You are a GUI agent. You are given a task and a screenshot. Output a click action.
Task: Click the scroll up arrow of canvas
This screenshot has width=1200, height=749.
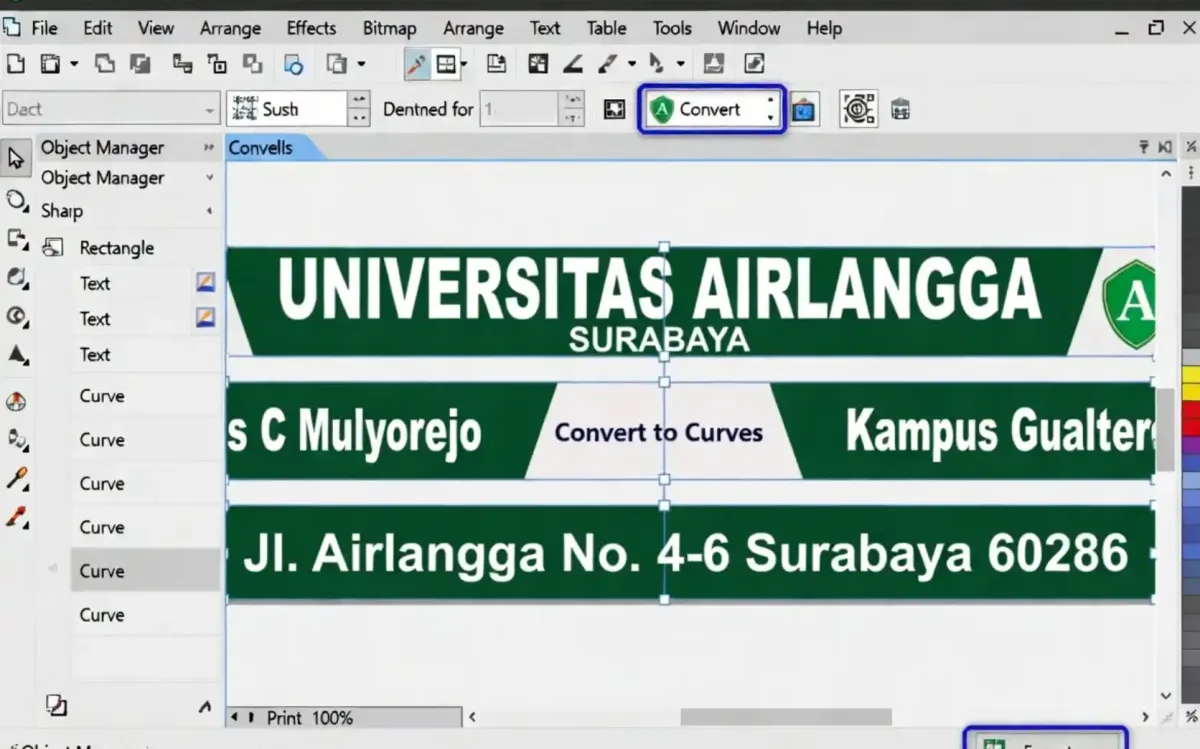(x=1166, y=173)
